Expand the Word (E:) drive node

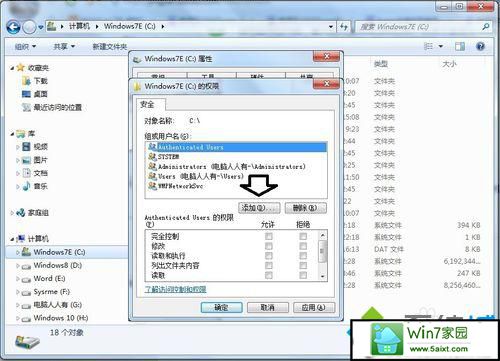pos(18,279)
